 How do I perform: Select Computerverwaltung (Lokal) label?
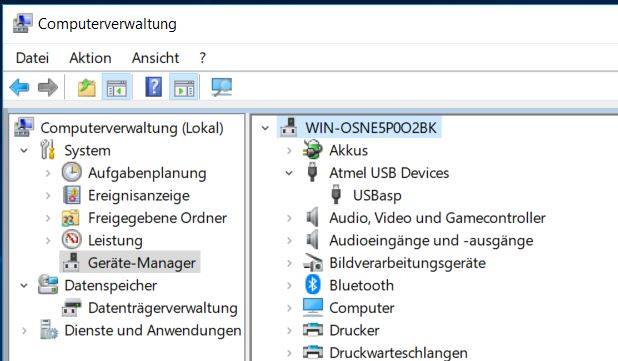click(132, 128)
